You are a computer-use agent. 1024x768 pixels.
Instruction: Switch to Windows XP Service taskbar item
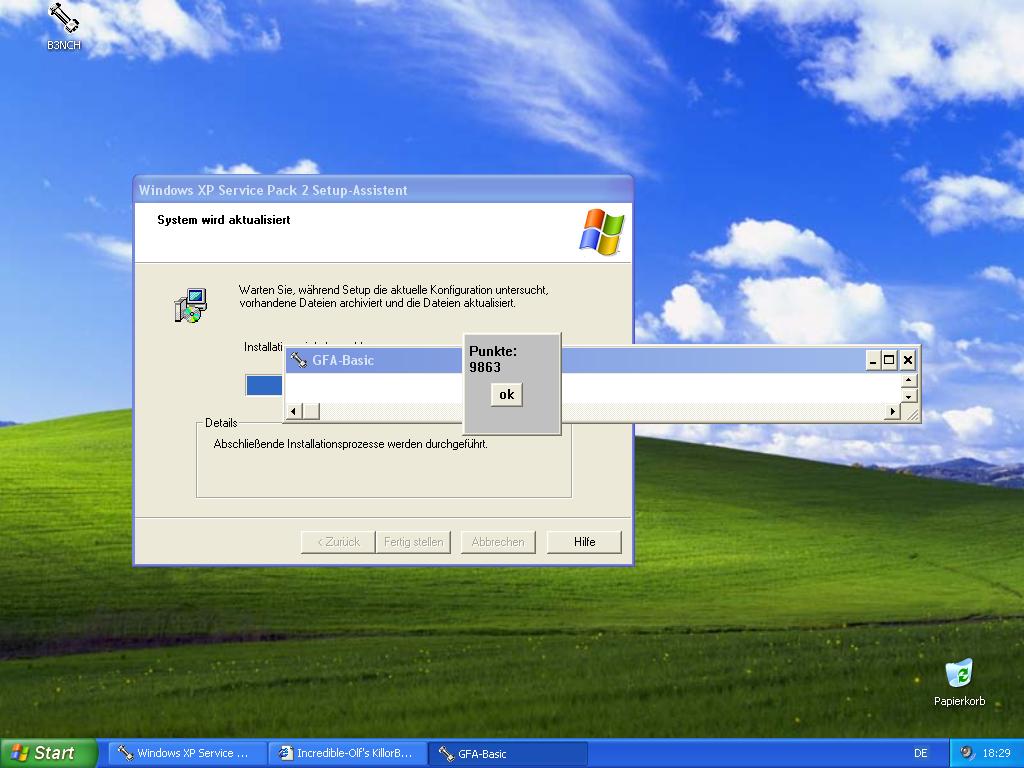(187, 753)
